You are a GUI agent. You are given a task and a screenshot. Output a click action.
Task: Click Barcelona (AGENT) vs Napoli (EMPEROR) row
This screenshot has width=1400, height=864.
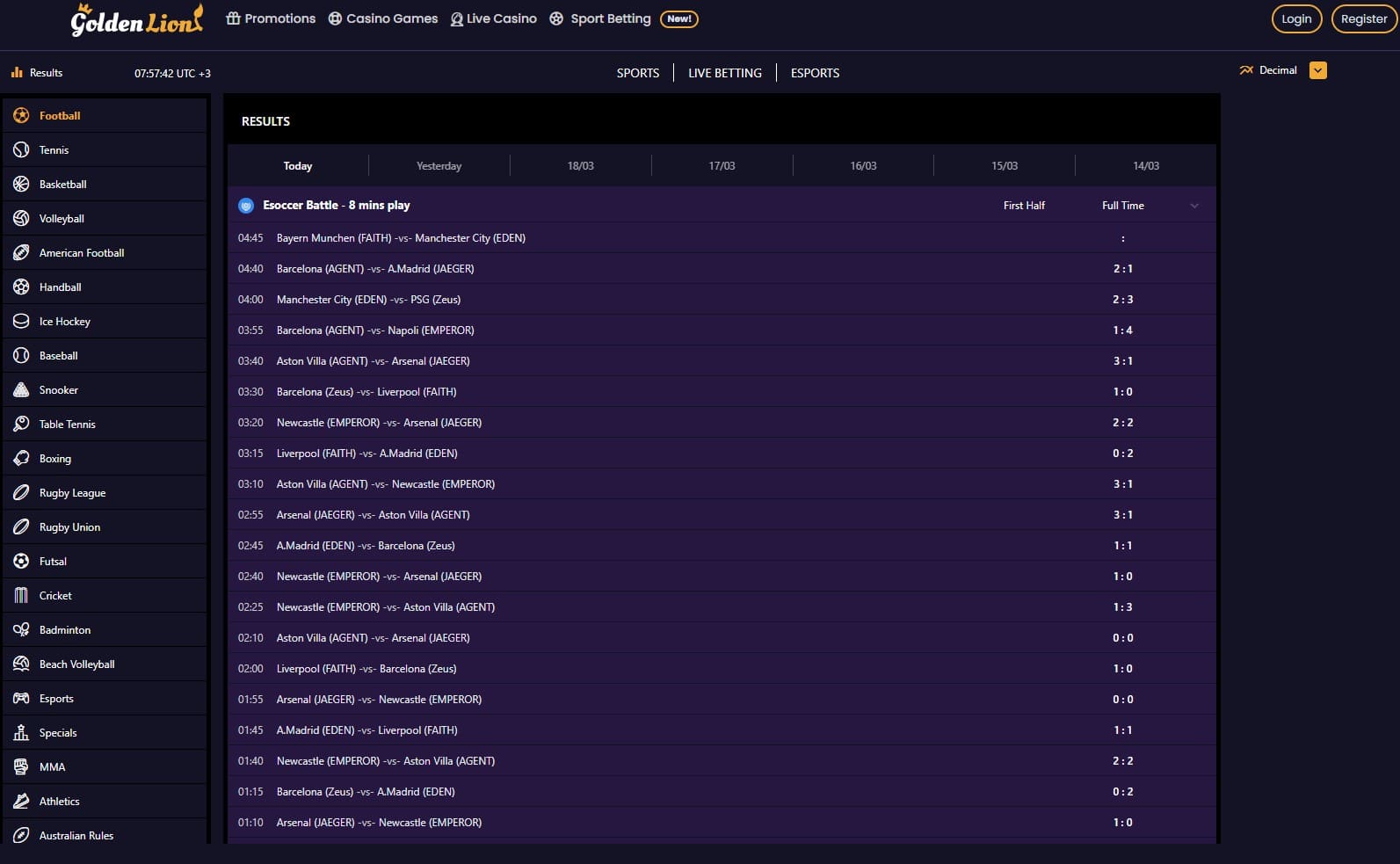pos(722,330)
